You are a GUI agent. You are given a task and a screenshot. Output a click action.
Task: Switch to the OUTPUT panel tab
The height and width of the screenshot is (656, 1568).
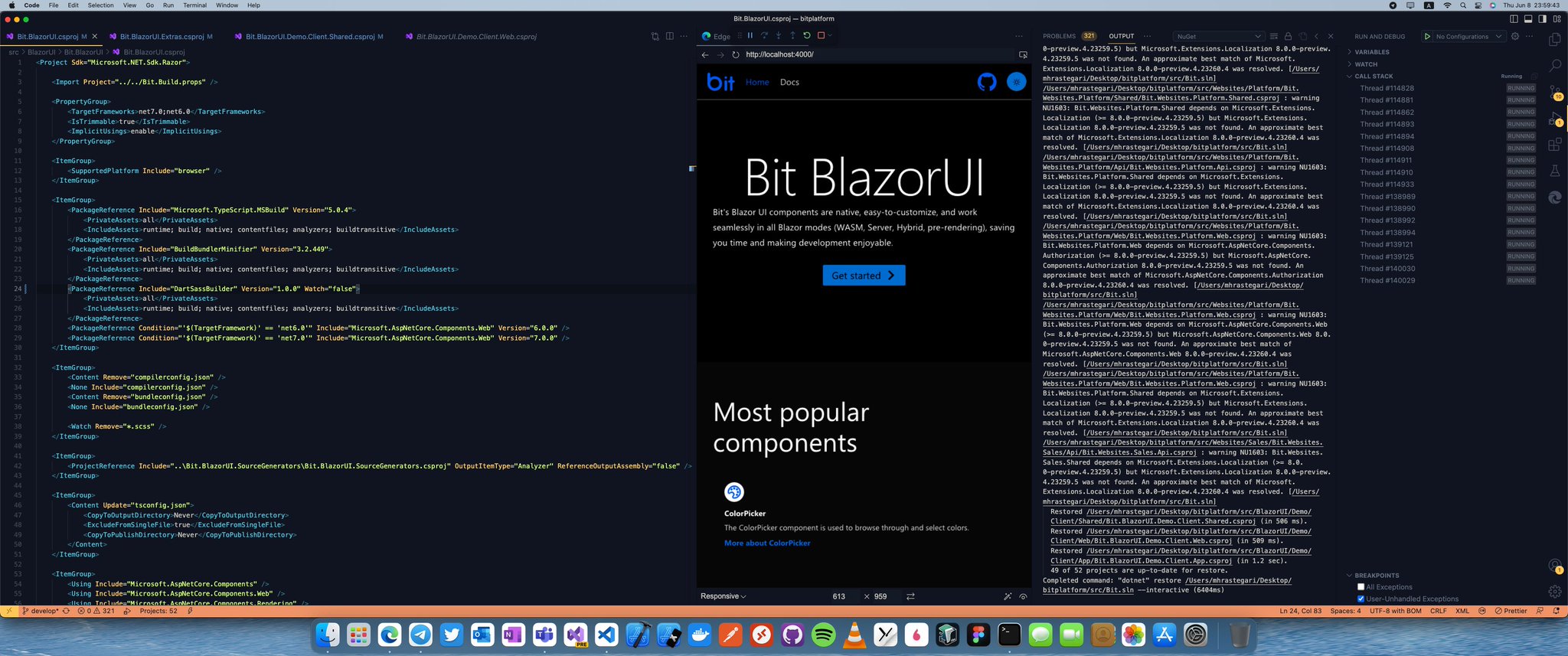(1122, 36)
